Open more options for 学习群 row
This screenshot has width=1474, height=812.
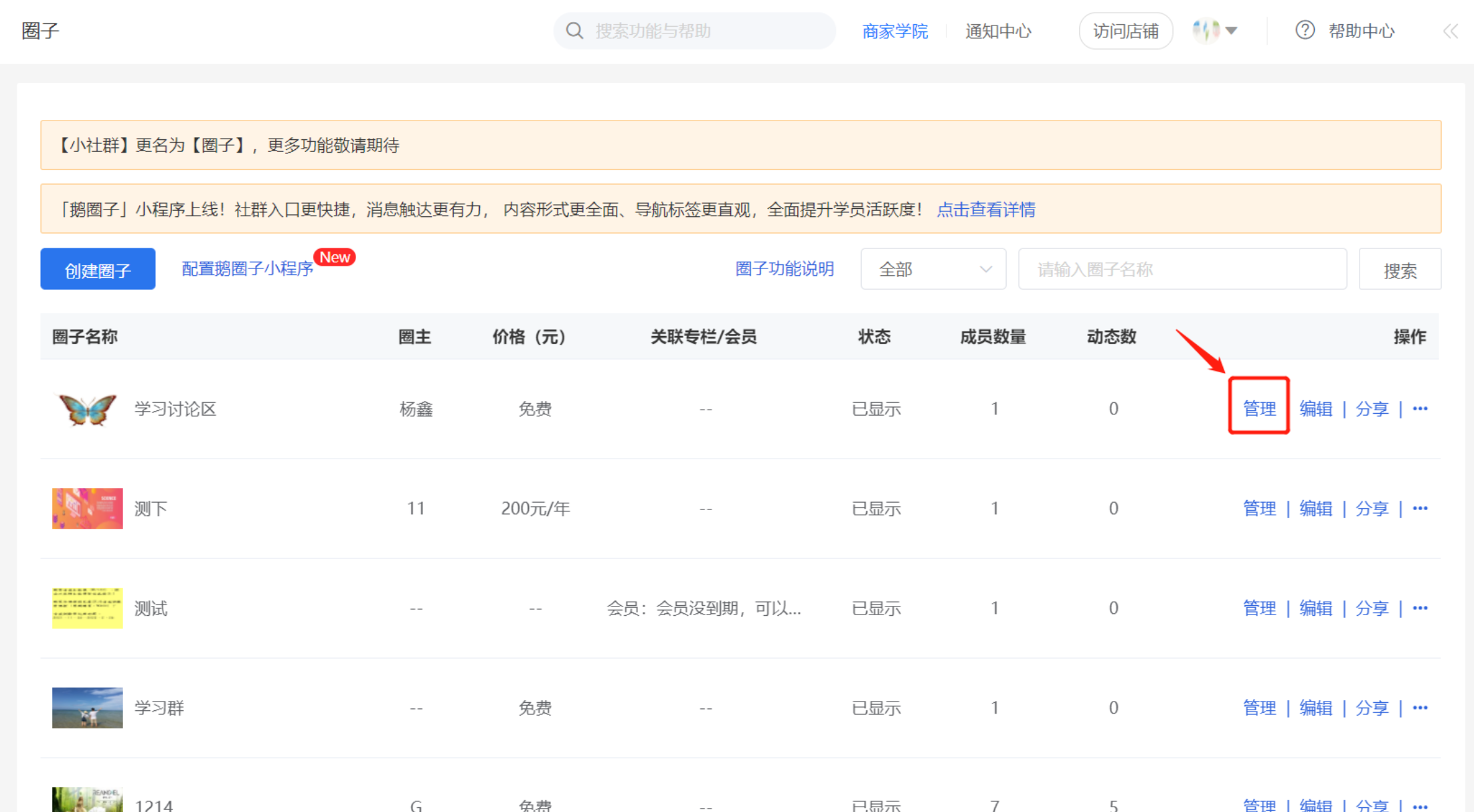pyautogui.click(x=1420, y=708)
